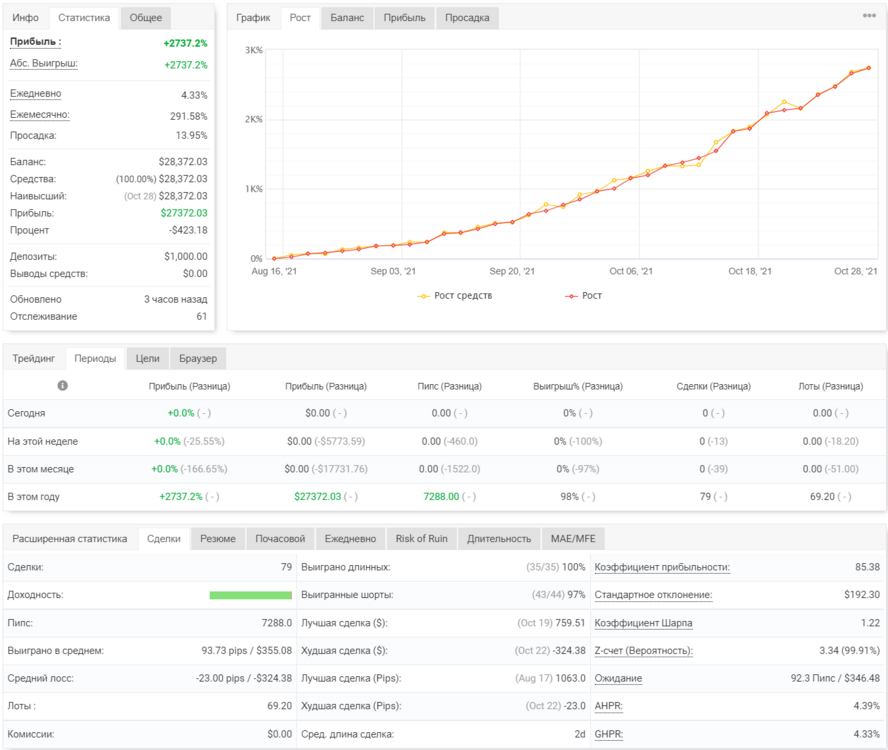Viewport: 888px width, 750px height.
Task: Click the 'Ежемесячно' underlined label
Action: pos(40,115)
